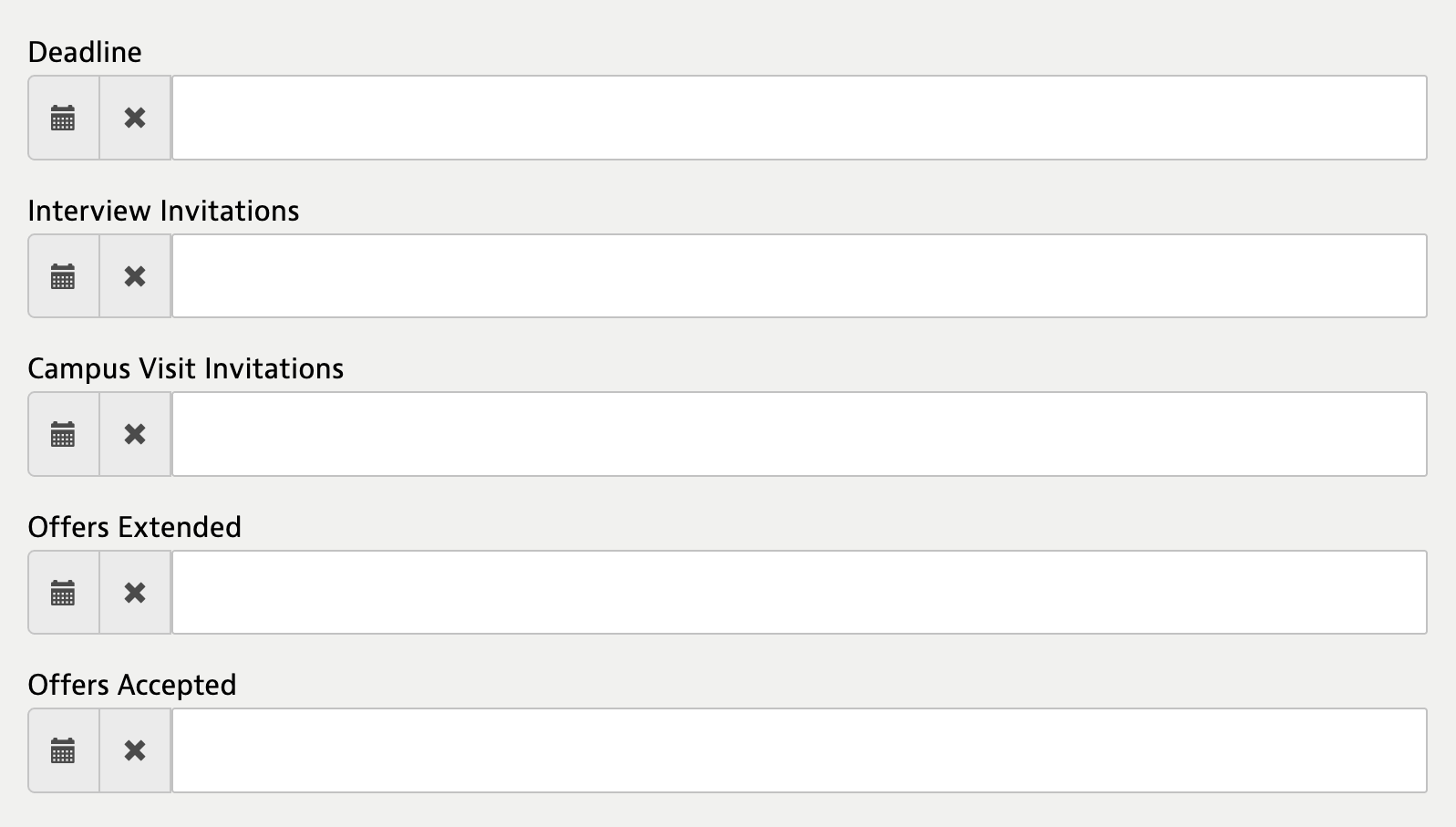Viewport: 1456px width, 827px height.
Task: Clear the Interview Invitations date
Action: click(135, 276)
